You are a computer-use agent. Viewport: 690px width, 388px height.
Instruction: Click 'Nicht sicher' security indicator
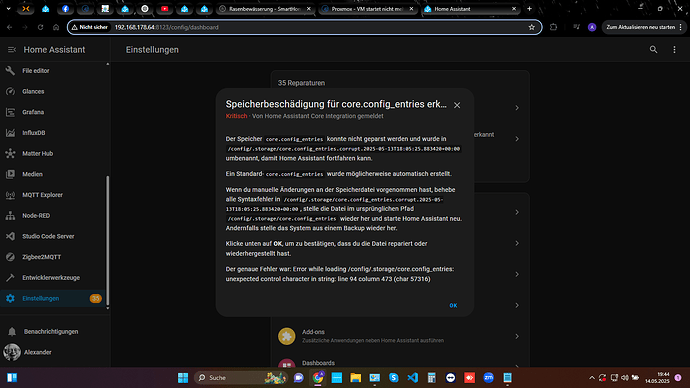[x=89, y=27]
